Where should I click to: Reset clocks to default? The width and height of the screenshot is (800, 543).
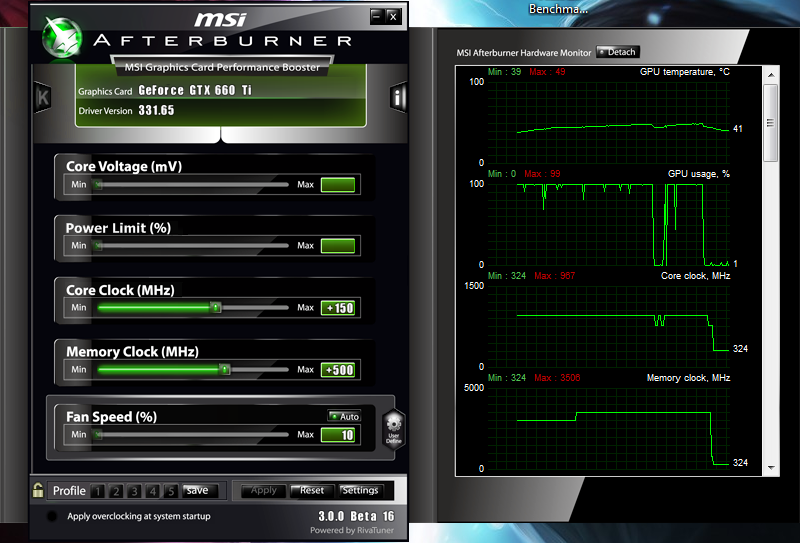(x=312, y=490)
